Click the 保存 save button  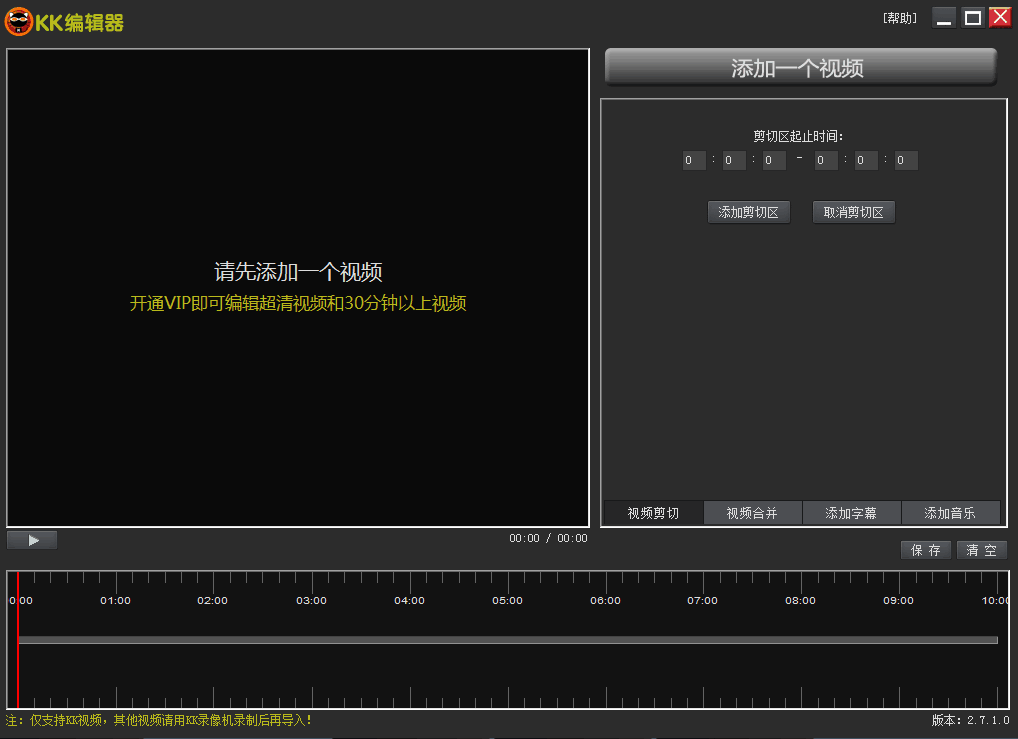pyautogui.click(x=926, y=550)
